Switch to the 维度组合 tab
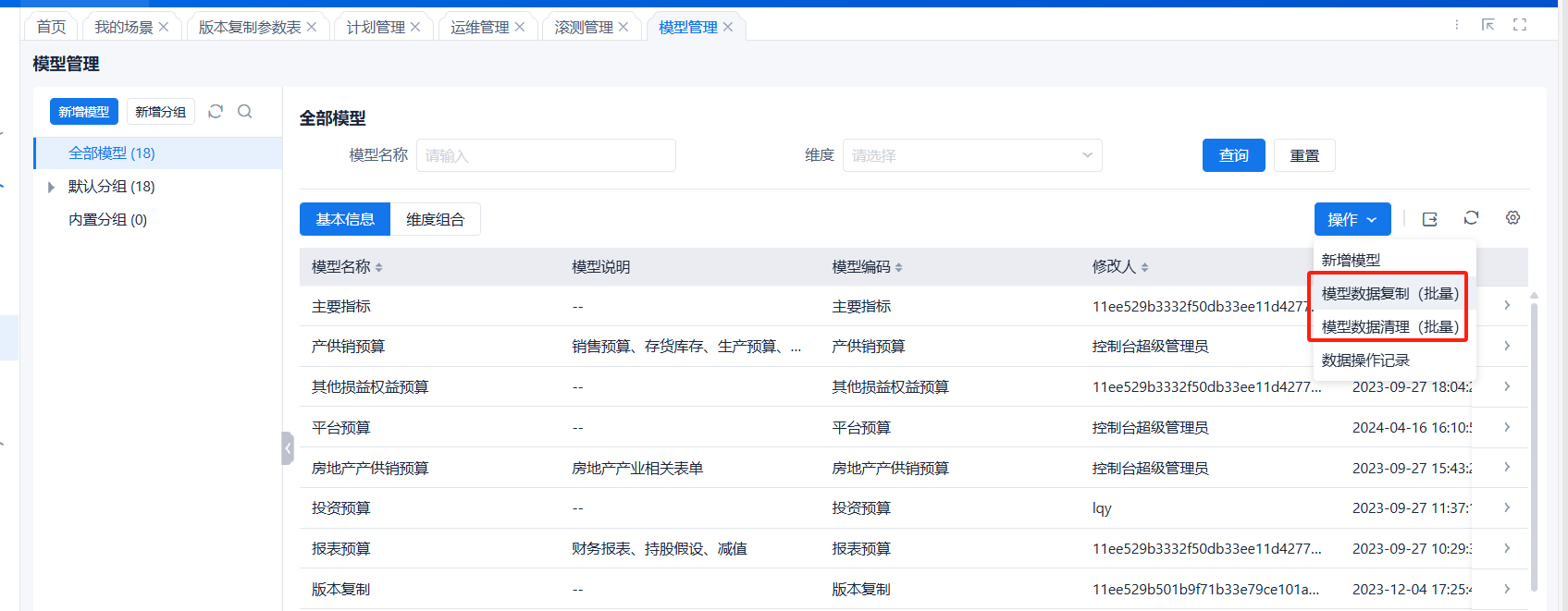The width and height of the screenshot is (1568, 611). (435, 219)
